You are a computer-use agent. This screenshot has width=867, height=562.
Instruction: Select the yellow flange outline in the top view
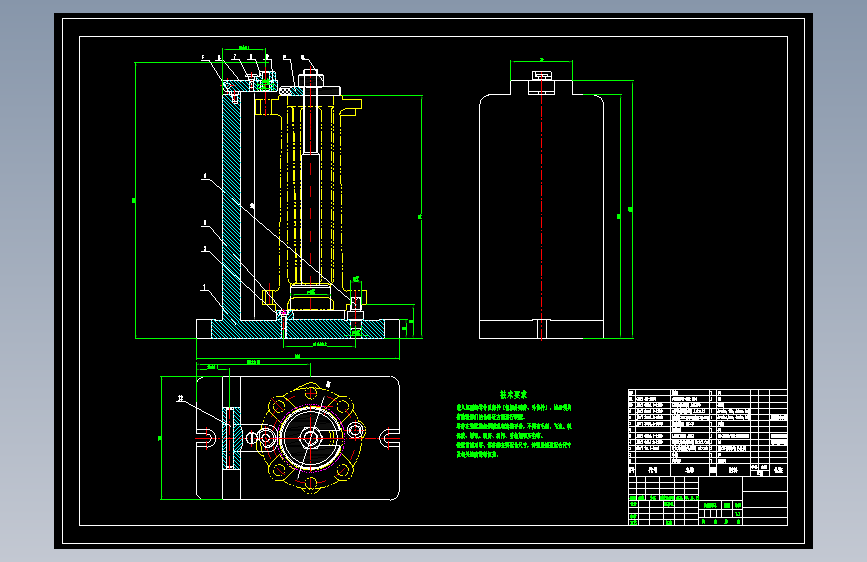point(310,438)
